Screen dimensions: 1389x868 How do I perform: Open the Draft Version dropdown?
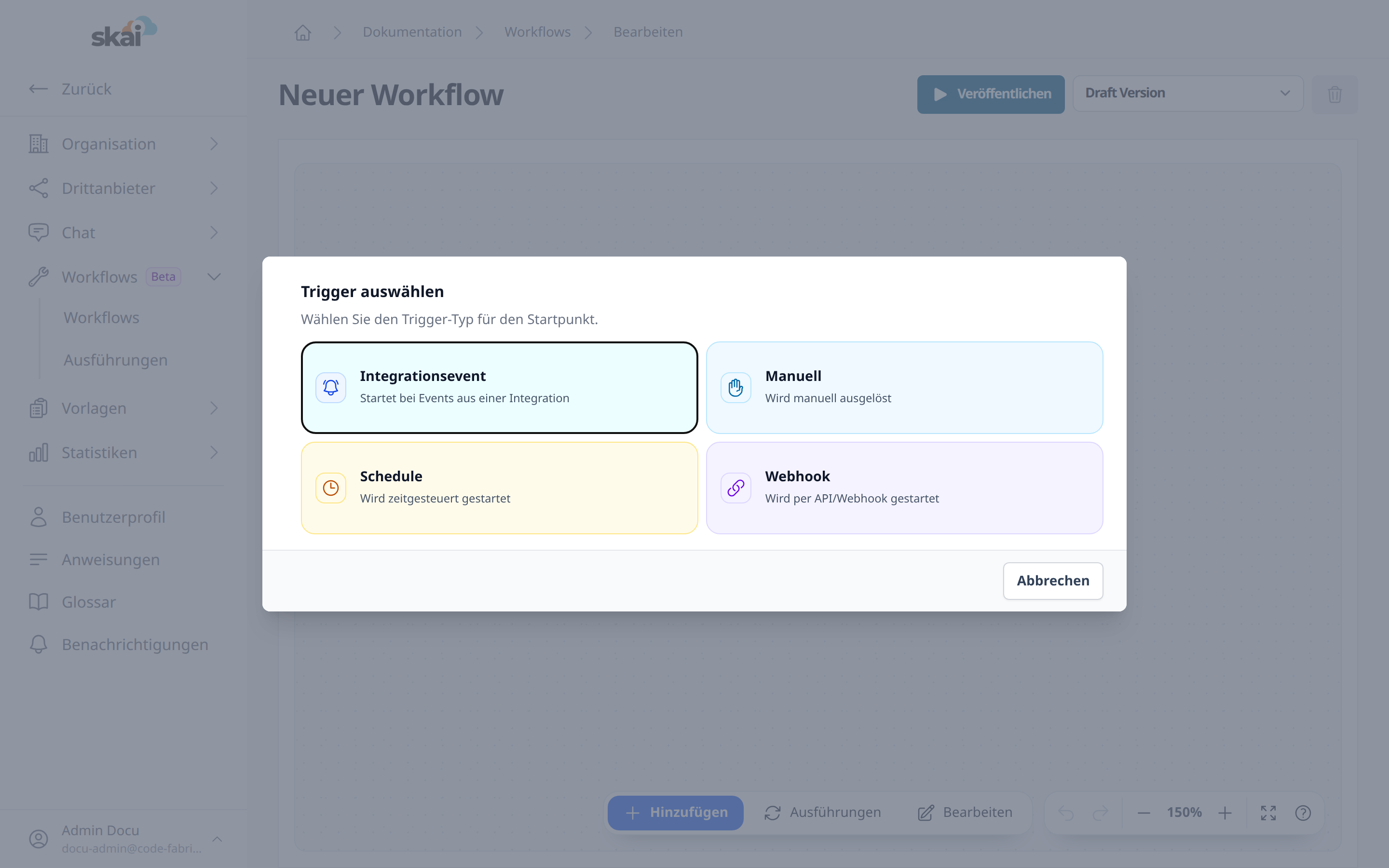tap(1187, 94)
